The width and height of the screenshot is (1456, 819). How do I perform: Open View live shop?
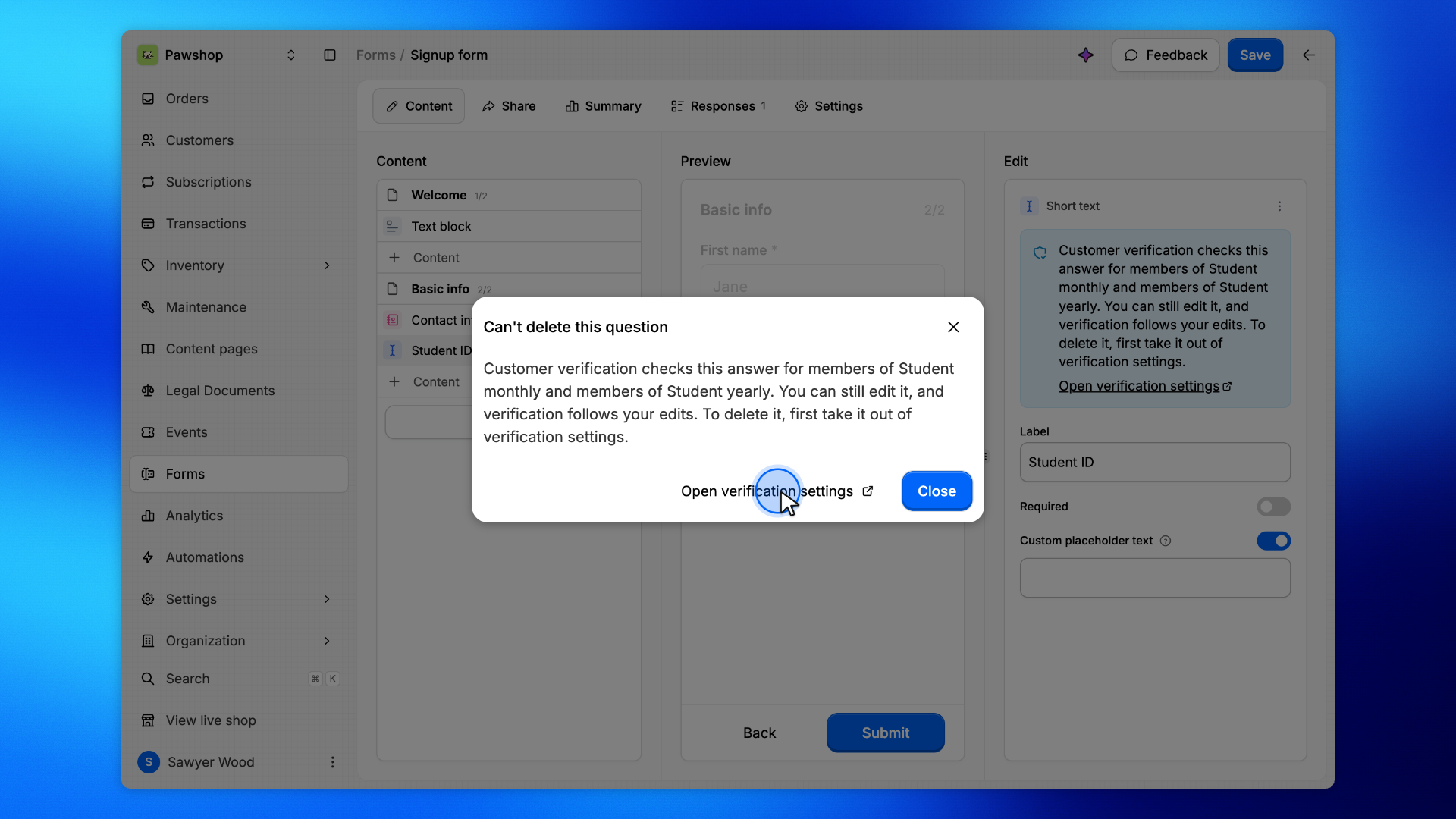coord(239,720)
